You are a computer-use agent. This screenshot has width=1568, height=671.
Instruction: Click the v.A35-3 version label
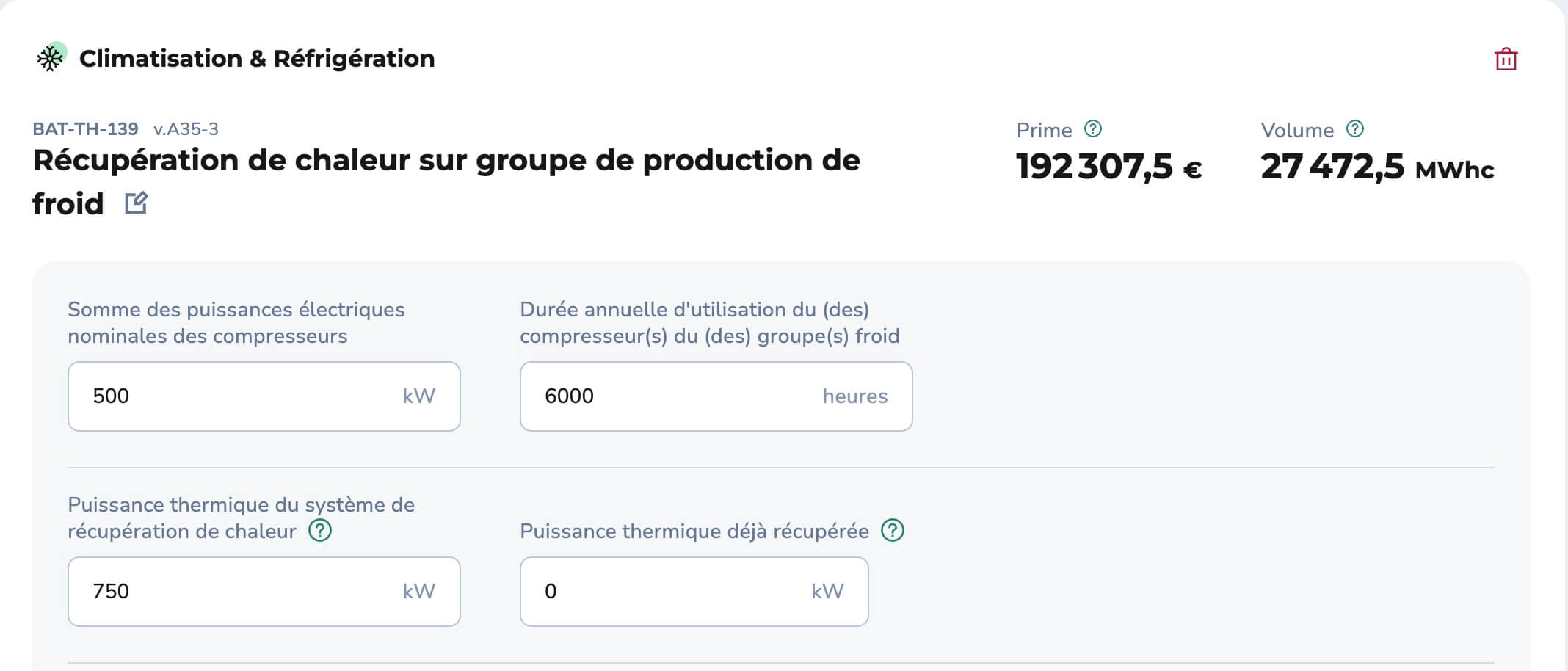tap(186, 129)
